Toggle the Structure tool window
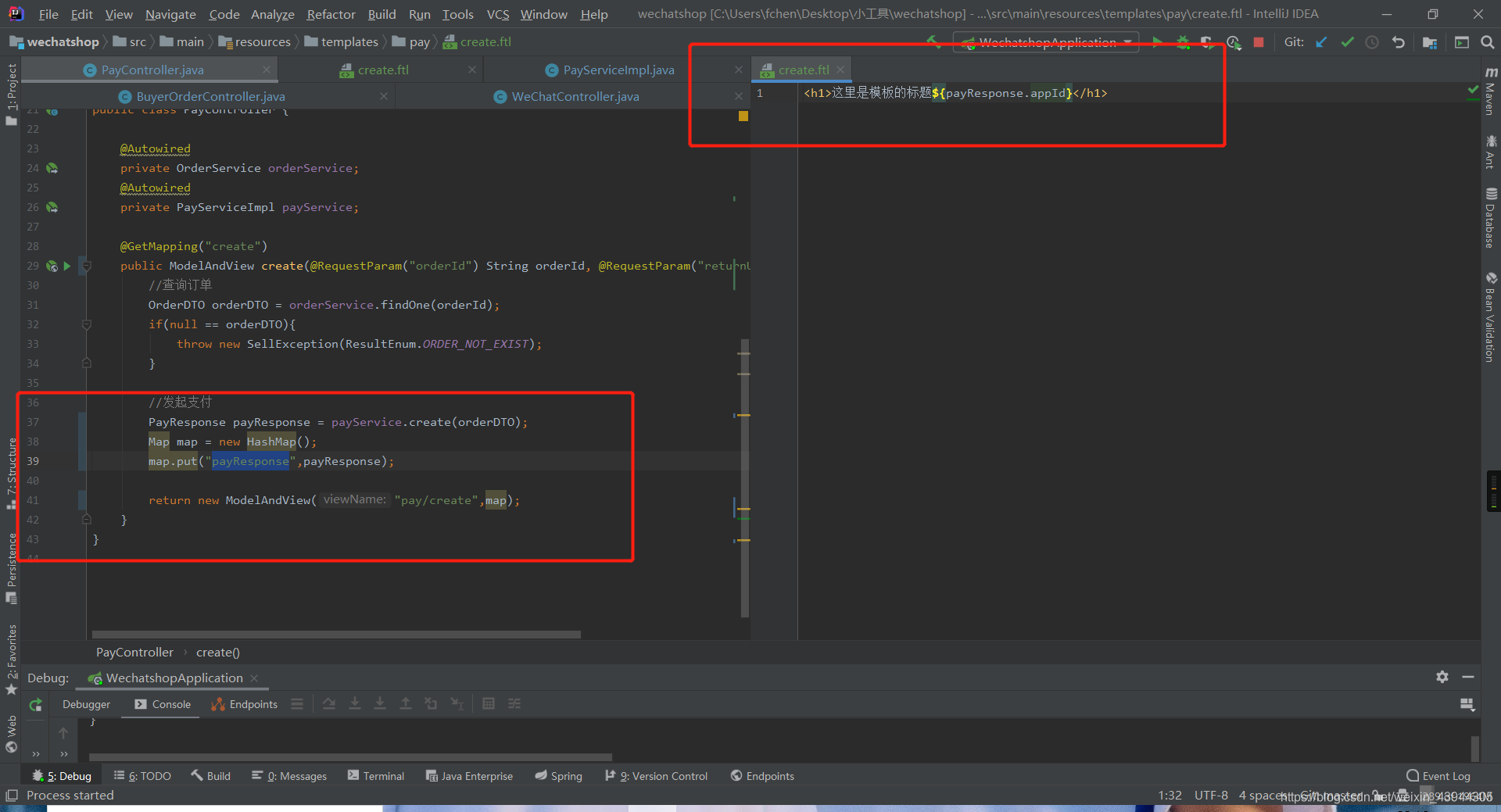Screen dimensions: 1501x812 pos(11,473)
